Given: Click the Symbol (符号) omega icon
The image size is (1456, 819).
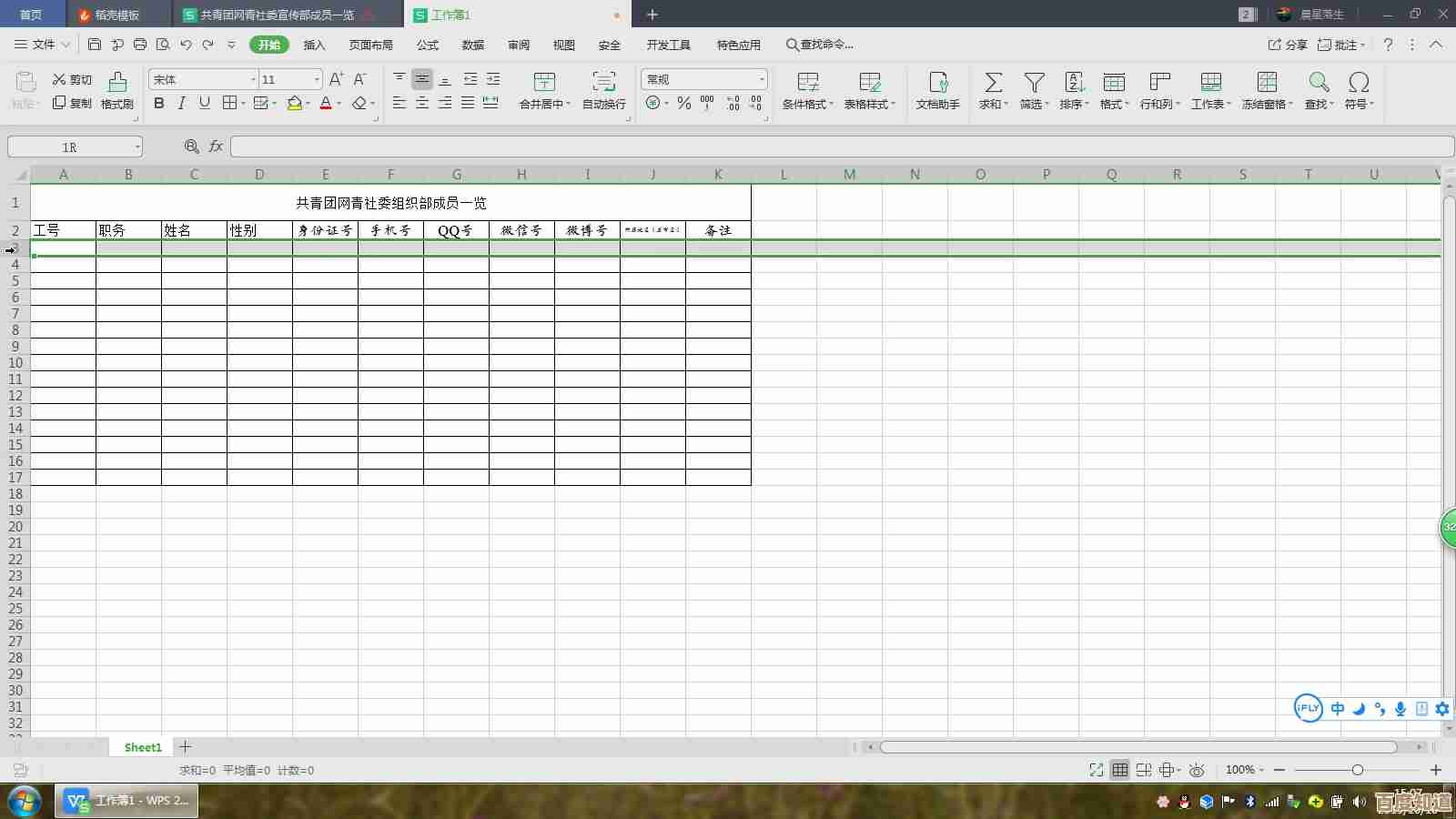Looking at the screenshot, I should tap(1359, 83).
